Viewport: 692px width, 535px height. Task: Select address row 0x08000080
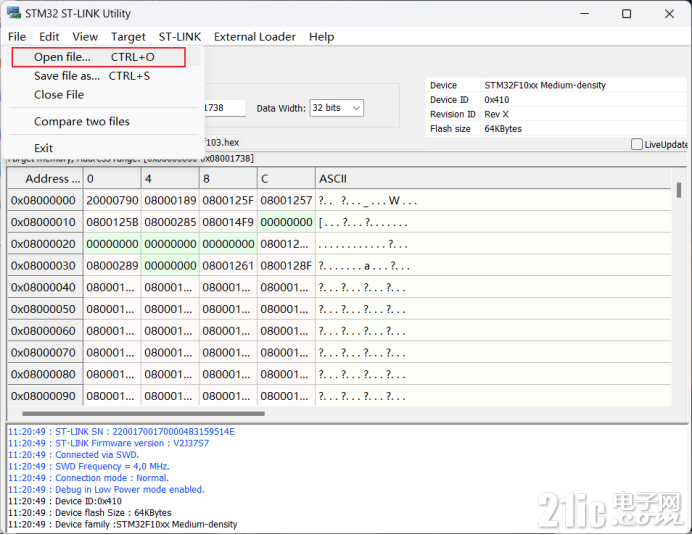tap(43, 374)
